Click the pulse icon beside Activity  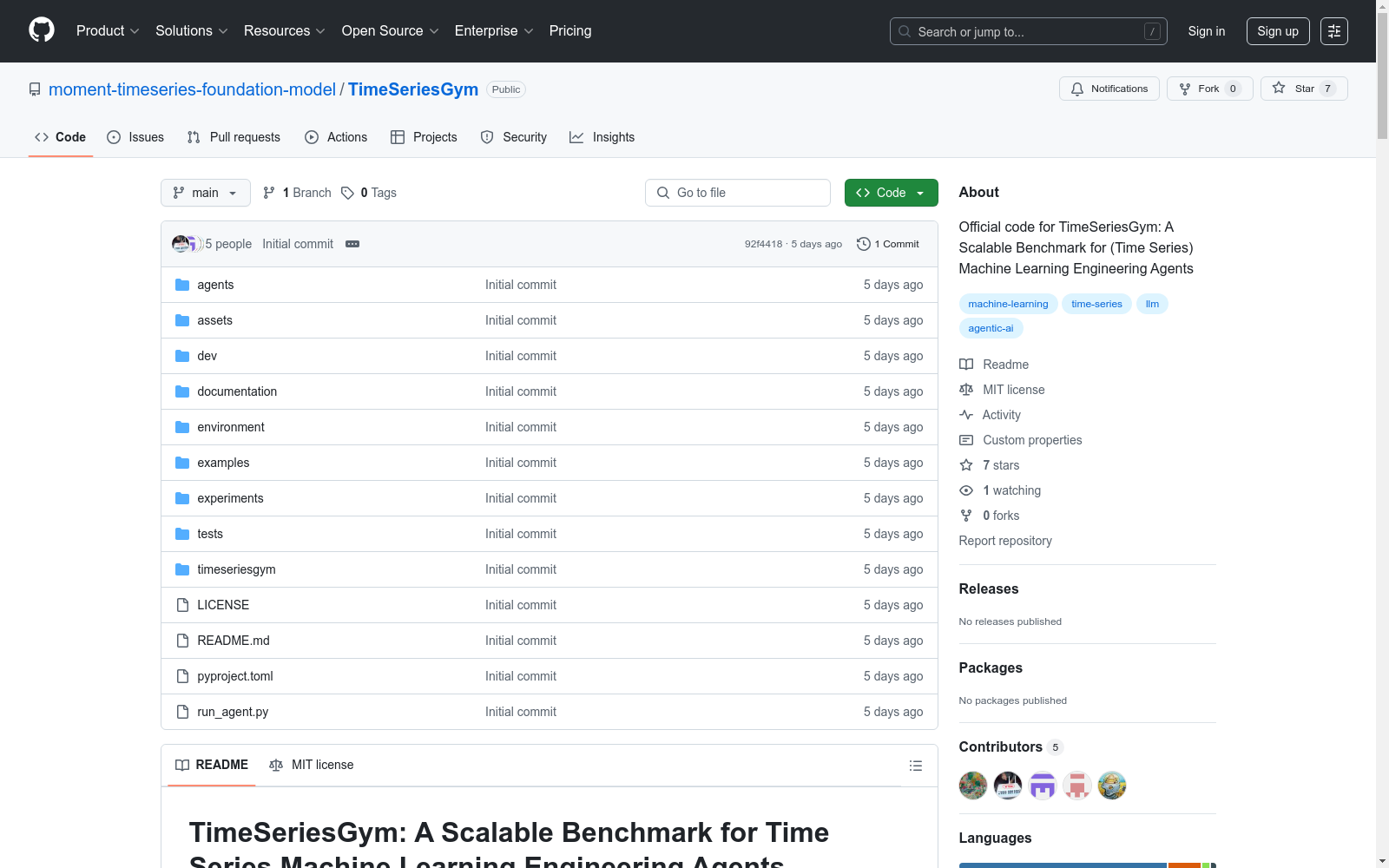point(966,415)
